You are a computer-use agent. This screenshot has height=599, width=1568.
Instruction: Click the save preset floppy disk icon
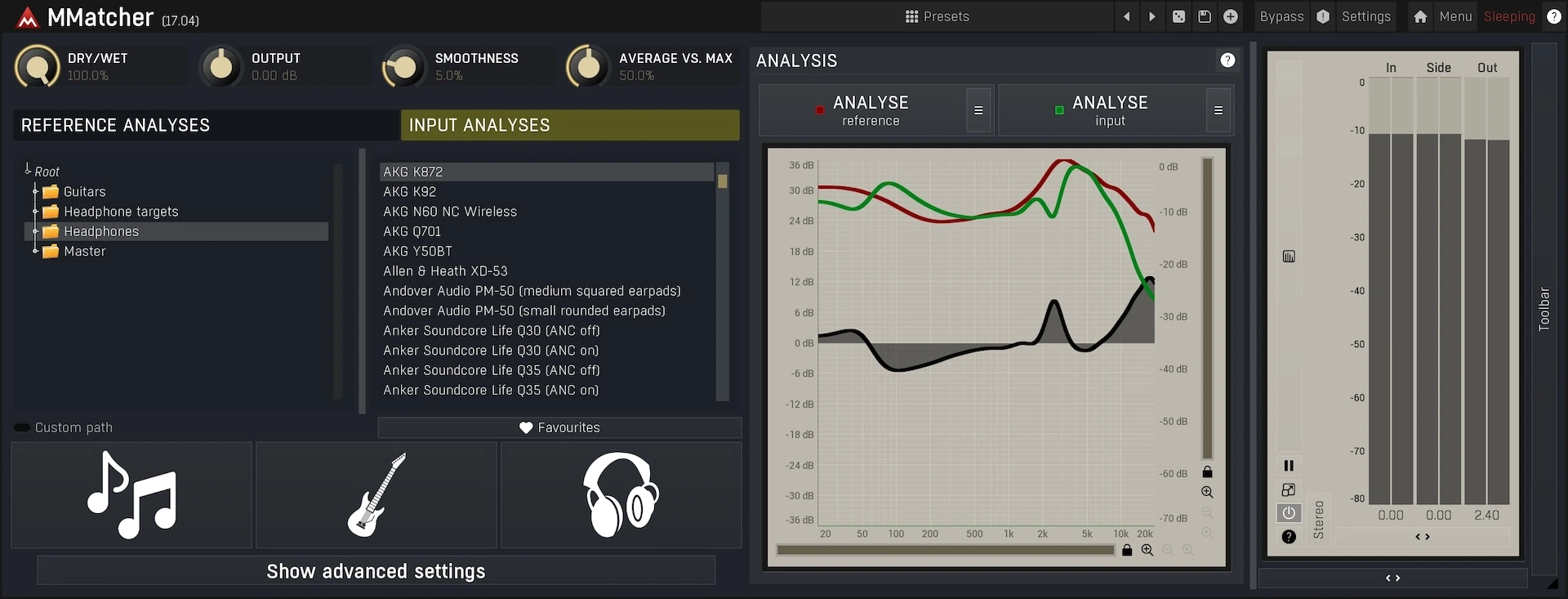pyautogui.click(x=1205, y=16)
